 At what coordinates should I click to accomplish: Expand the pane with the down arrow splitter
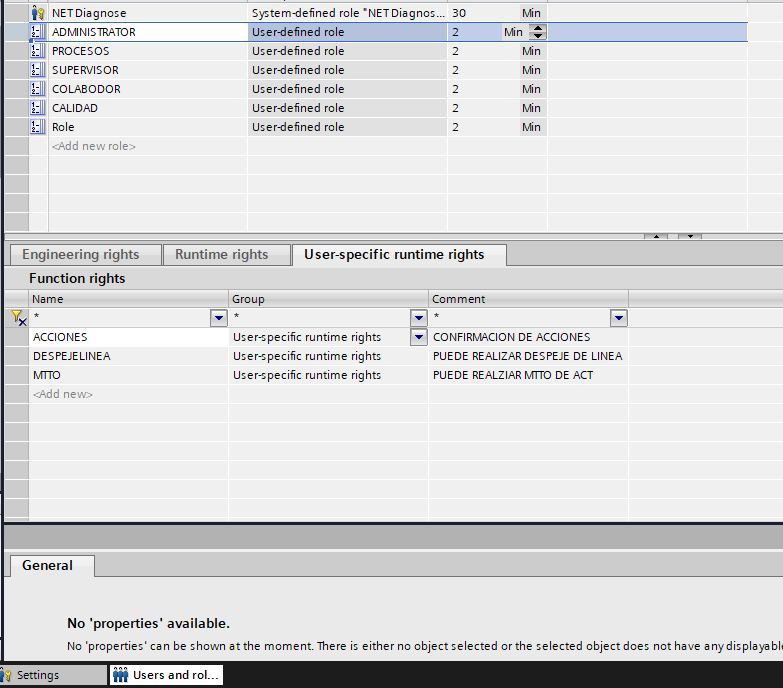690,236
